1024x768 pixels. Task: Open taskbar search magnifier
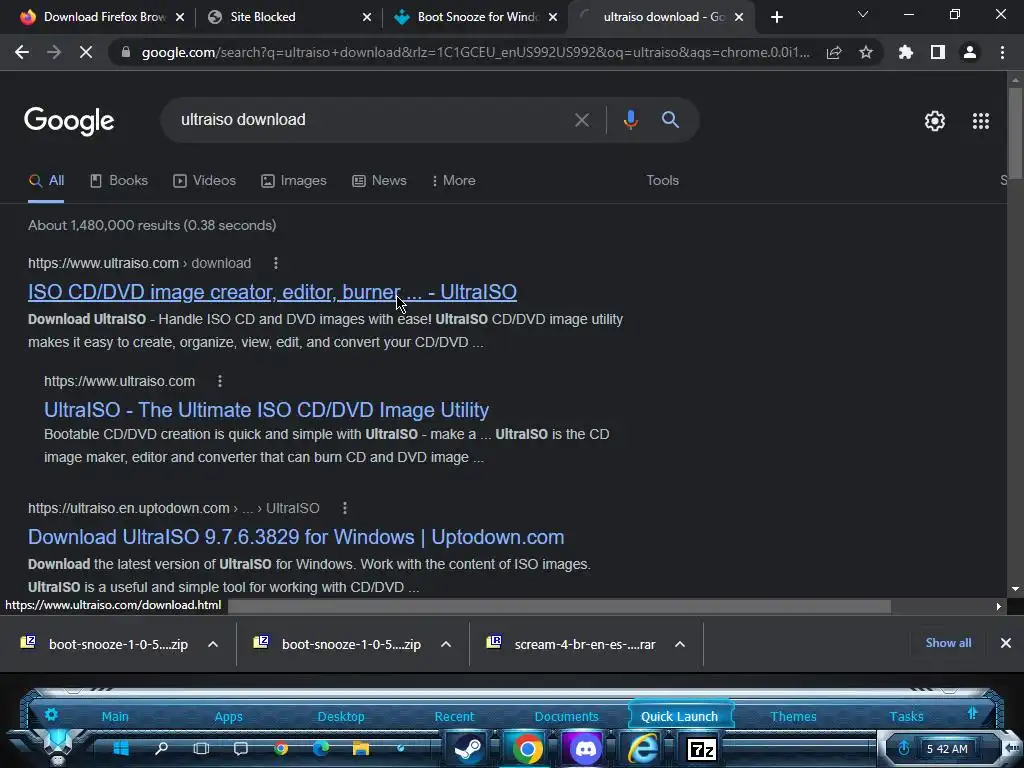(x=161, y=748)
